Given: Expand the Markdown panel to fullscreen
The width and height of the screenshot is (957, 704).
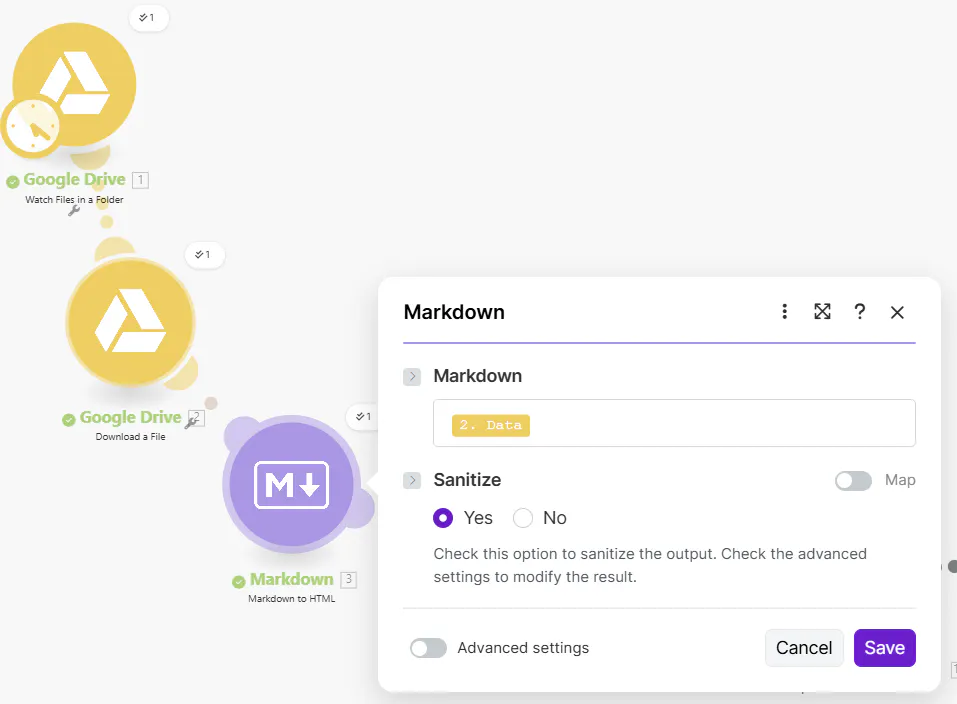Looking at the screenshot, I should click(x=822, y=312).
